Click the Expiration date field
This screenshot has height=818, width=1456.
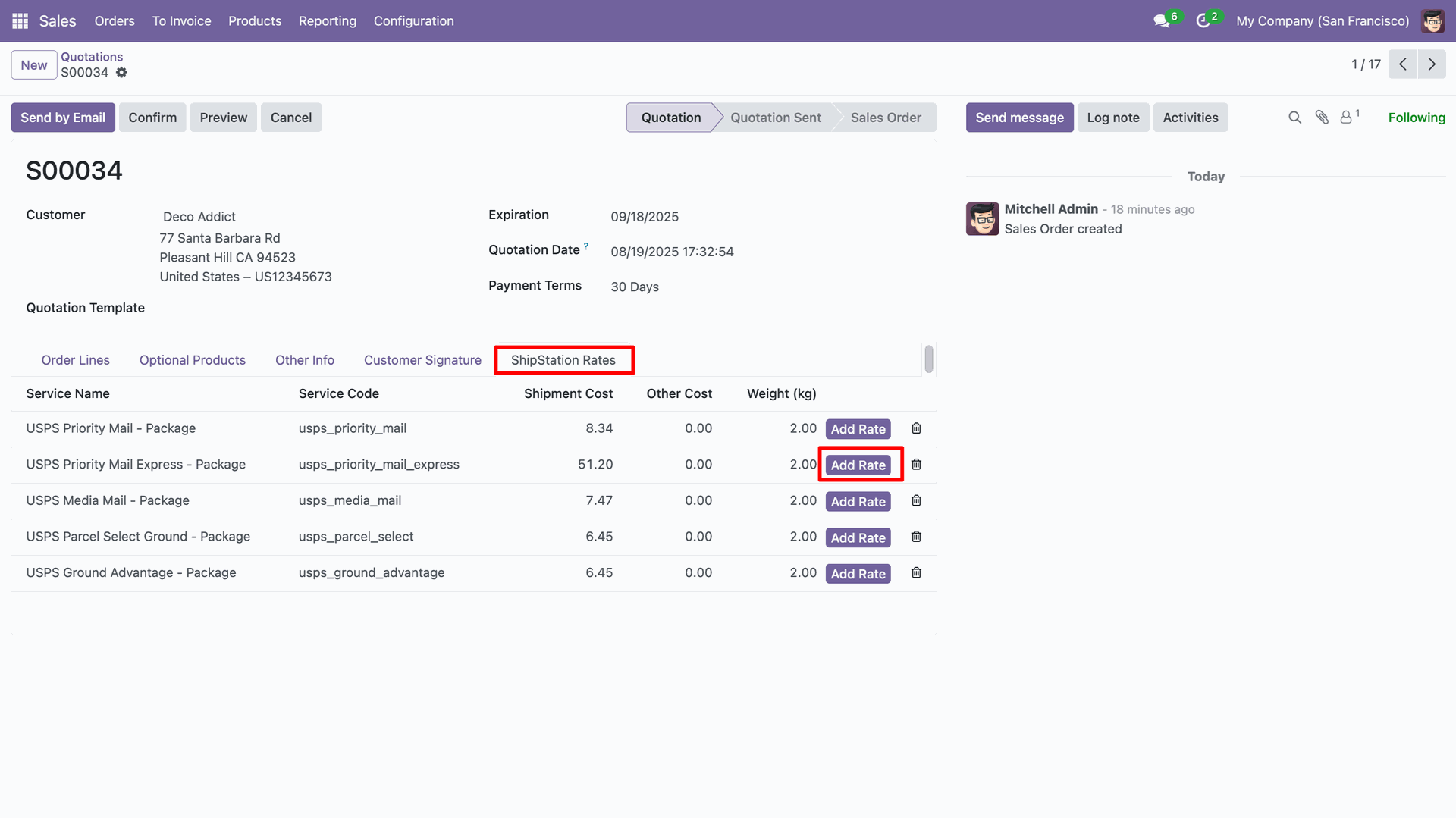[645, 217]
